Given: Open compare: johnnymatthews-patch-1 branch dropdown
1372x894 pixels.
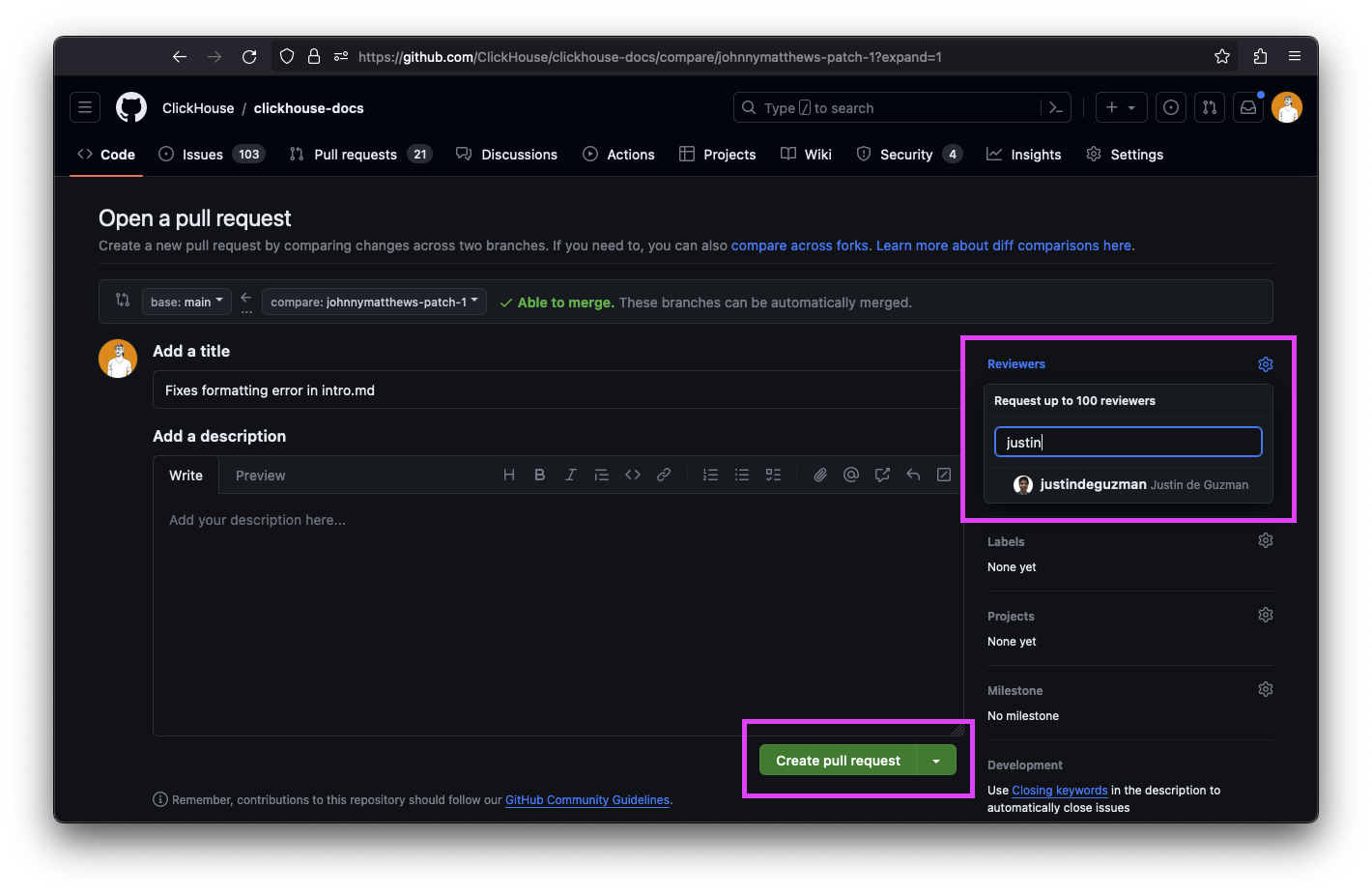Looking at the screenshot, I should (374, 302).
